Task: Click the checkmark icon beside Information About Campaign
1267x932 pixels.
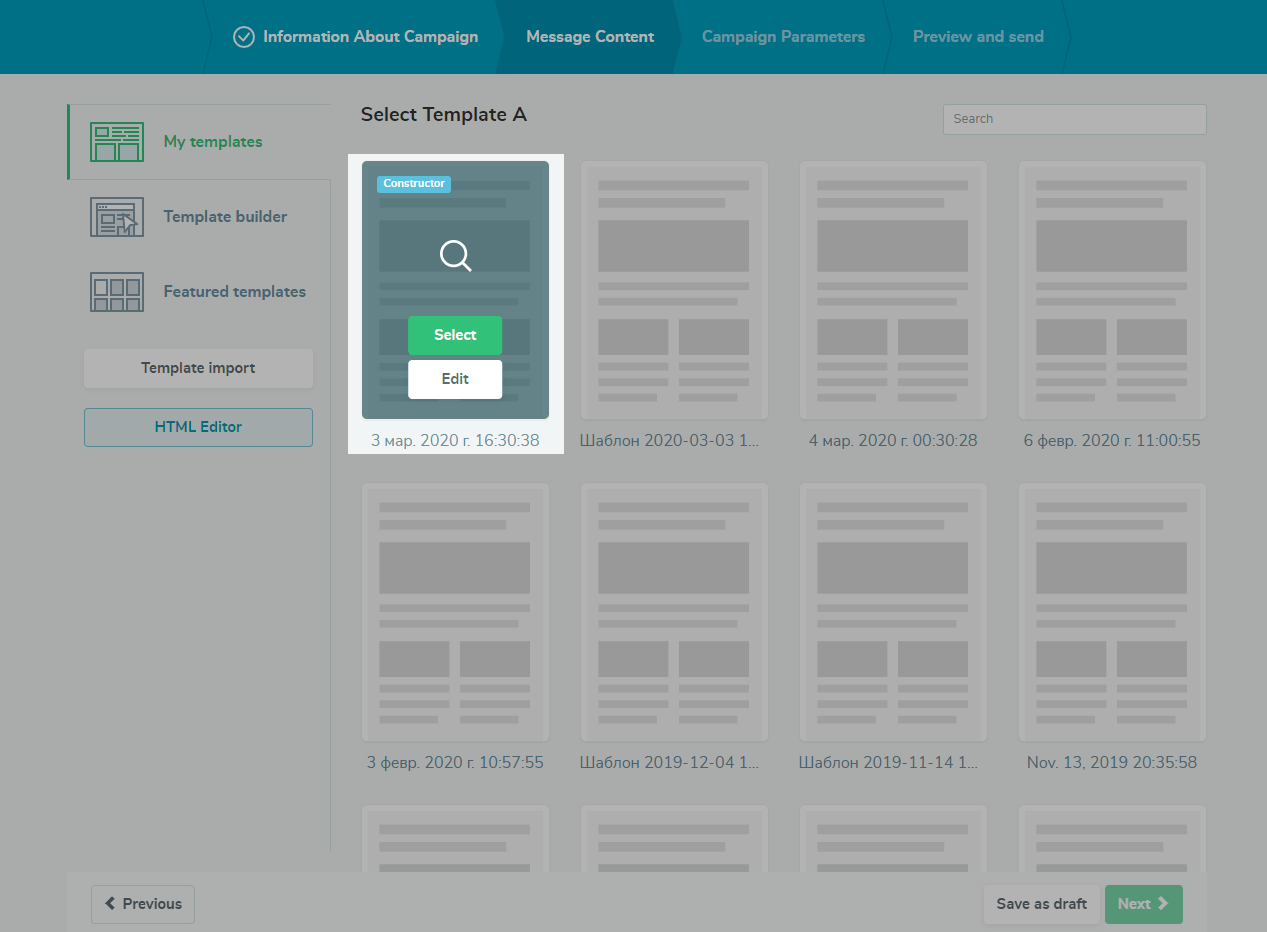Action: 244,37
